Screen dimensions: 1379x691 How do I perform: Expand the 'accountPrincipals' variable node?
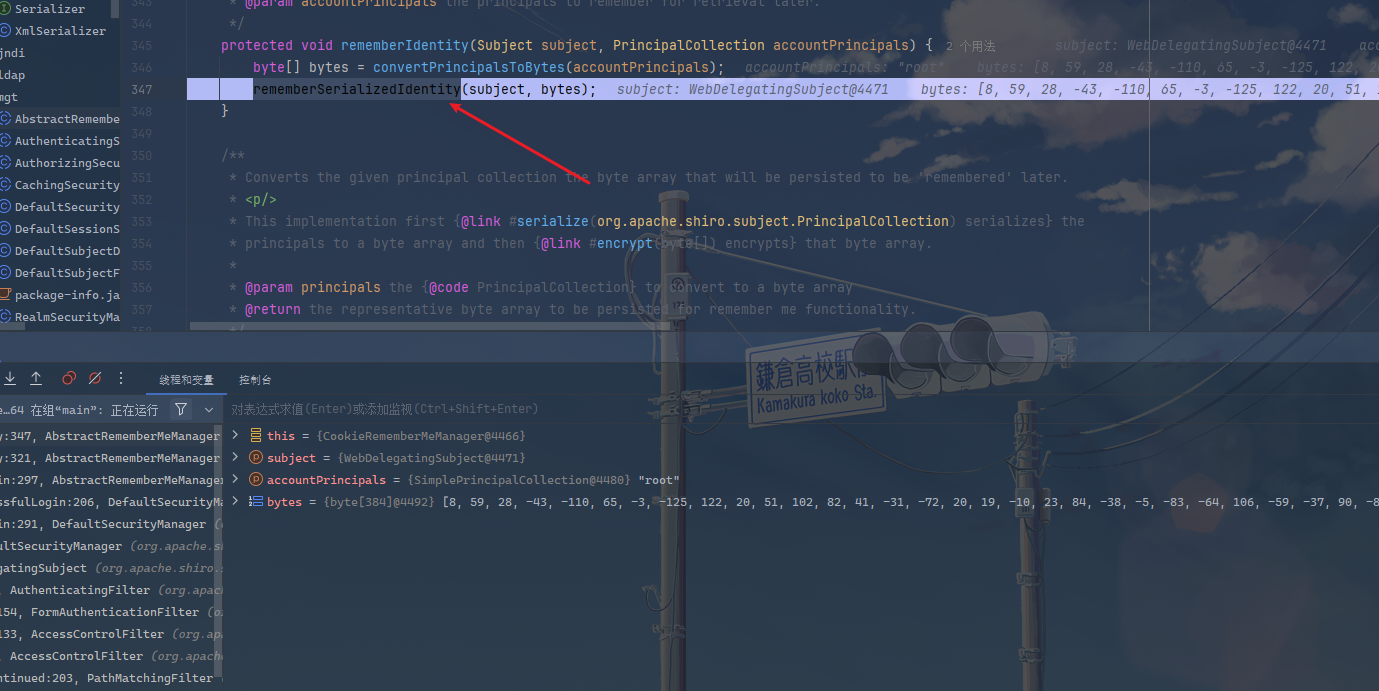[x=235, y=479]
